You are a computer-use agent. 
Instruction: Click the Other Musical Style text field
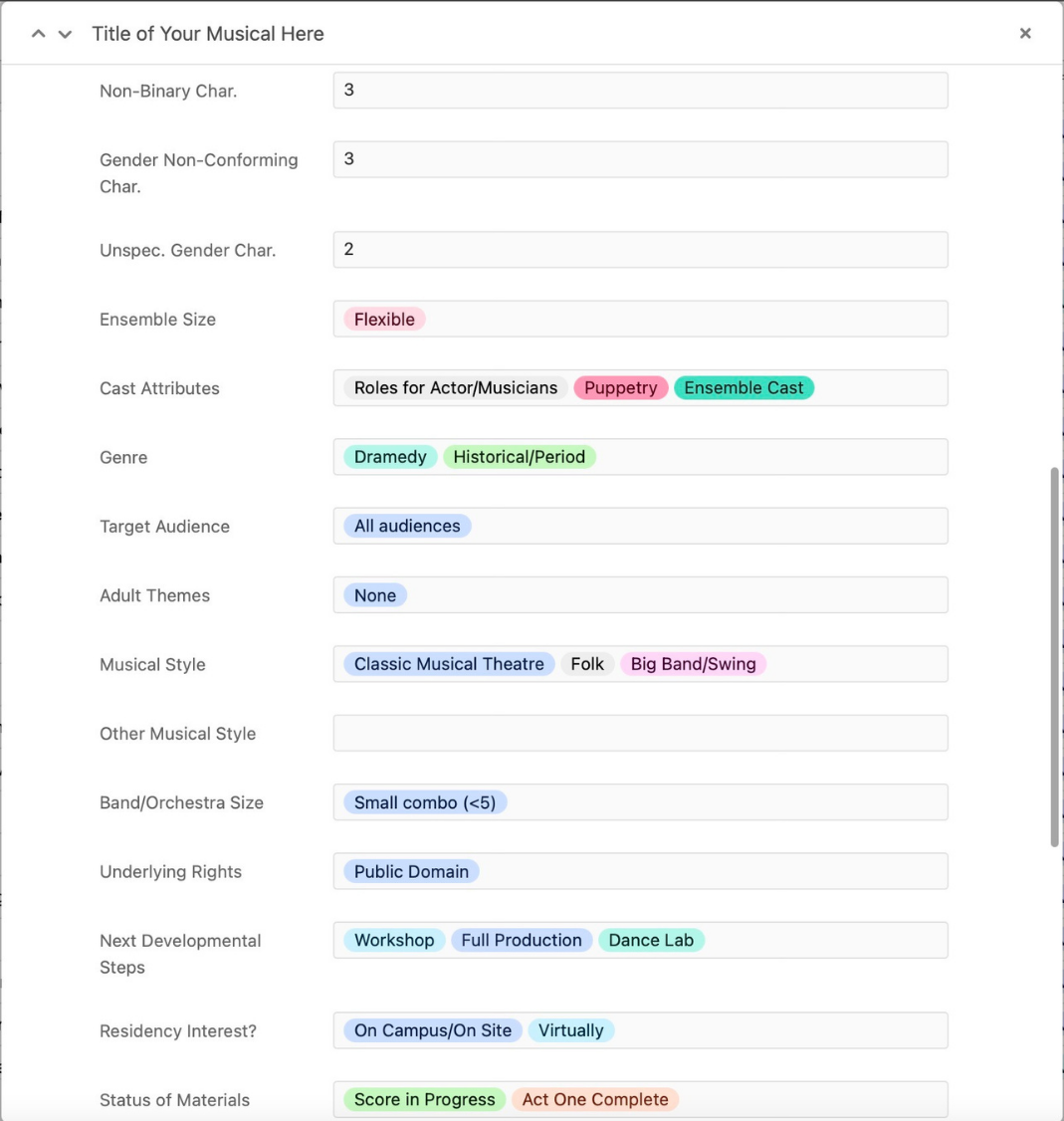(x=640, y=734)
